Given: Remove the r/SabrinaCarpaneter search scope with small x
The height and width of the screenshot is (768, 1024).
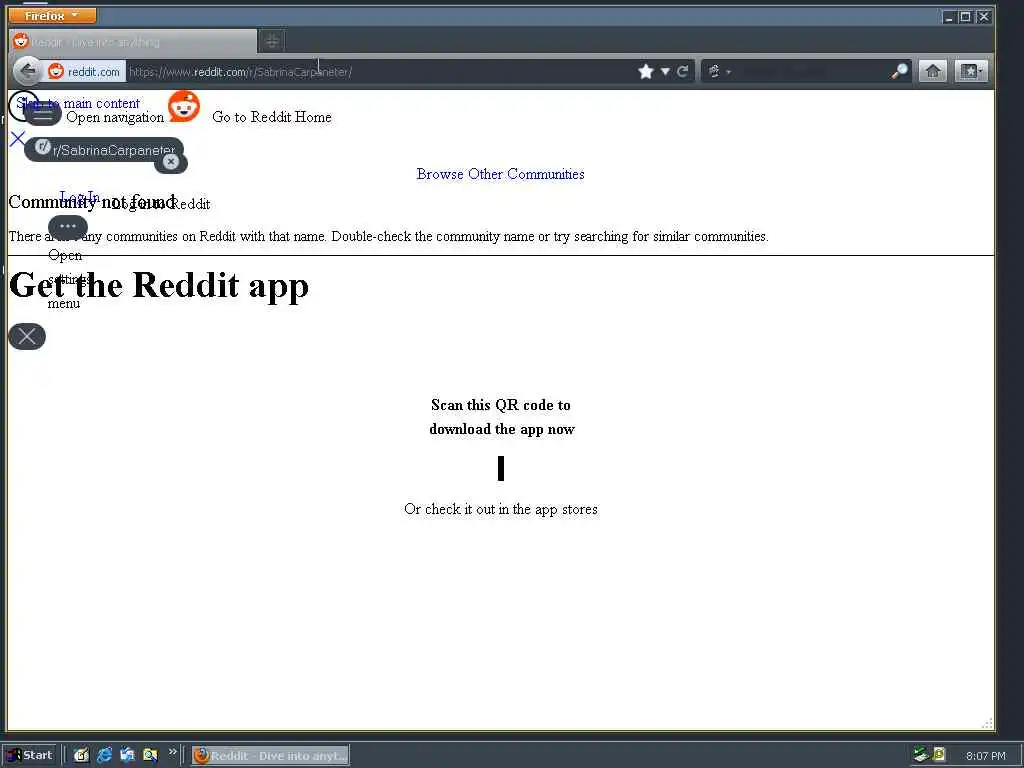Looking at the screenshot, I should 170,161.
